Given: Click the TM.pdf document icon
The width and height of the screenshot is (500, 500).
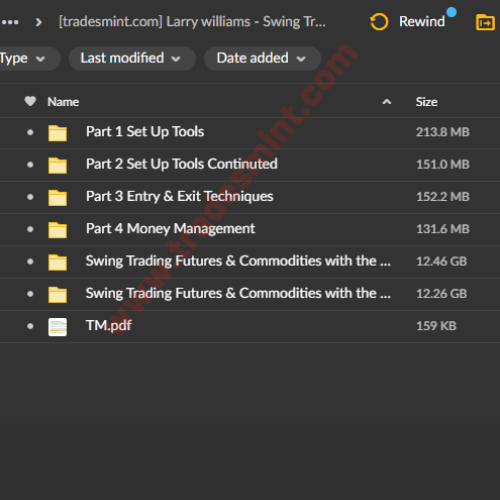Looking at the screenshot, I should point(57,327).
